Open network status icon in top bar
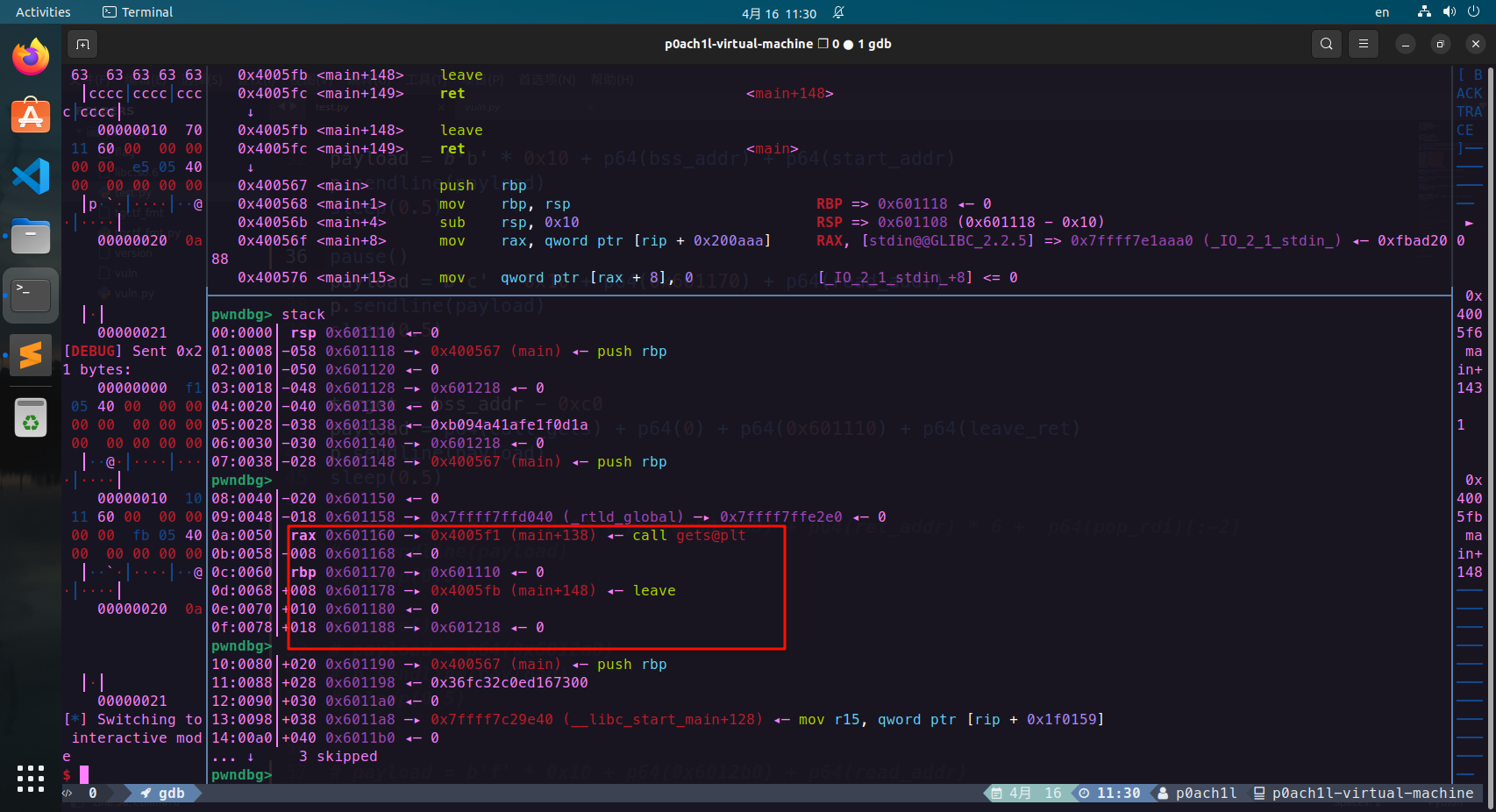1496x812 pixels. pos(1424,12)
